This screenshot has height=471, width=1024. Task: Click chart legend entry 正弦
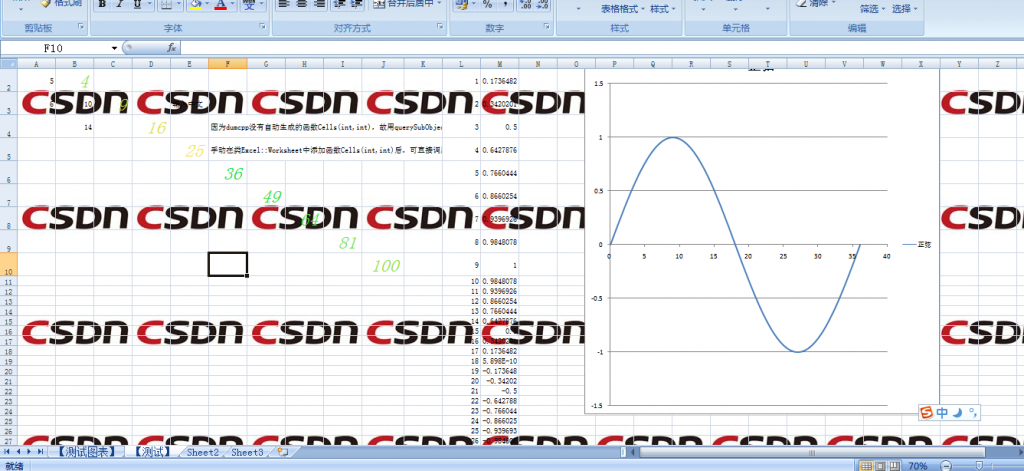pyautogui.click(x=916, y=244)
